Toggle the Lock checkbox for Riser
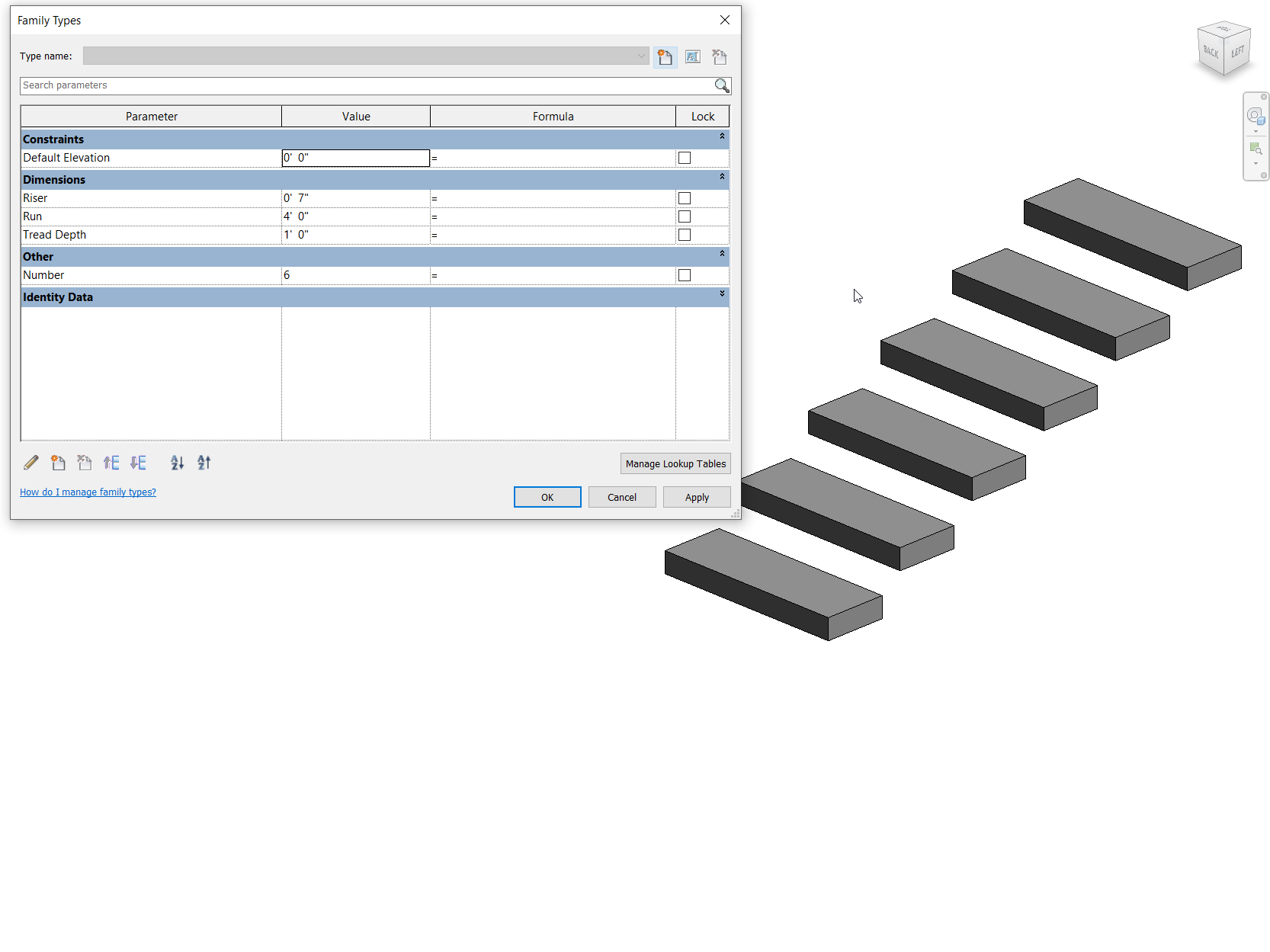Viewport: 1270px width, 952px height. click(684, 197)
